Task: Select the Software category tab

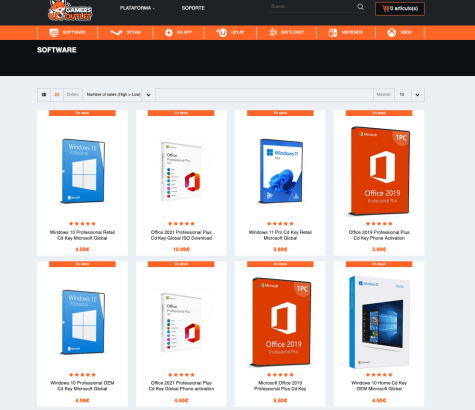Action: tap(68, 32)
